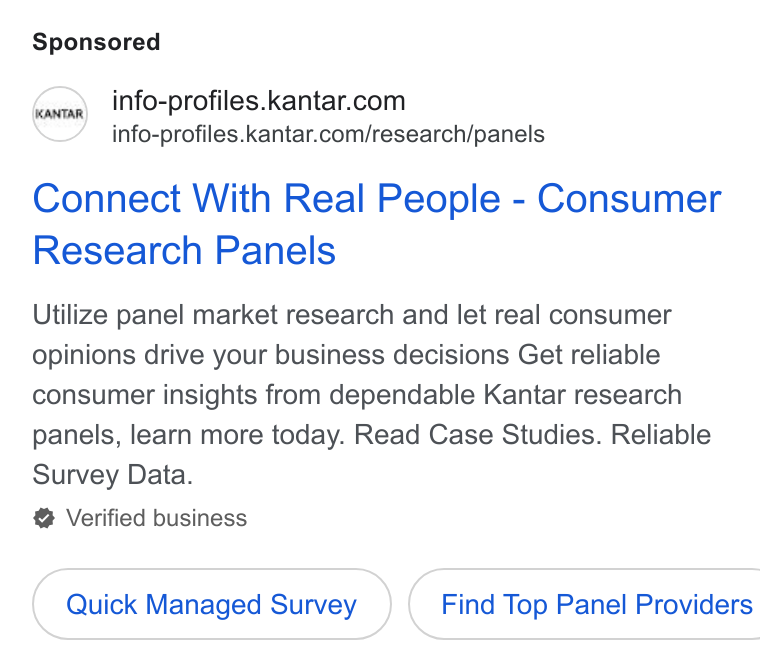Select the Quick Managed Survey chip

(212, 604)
